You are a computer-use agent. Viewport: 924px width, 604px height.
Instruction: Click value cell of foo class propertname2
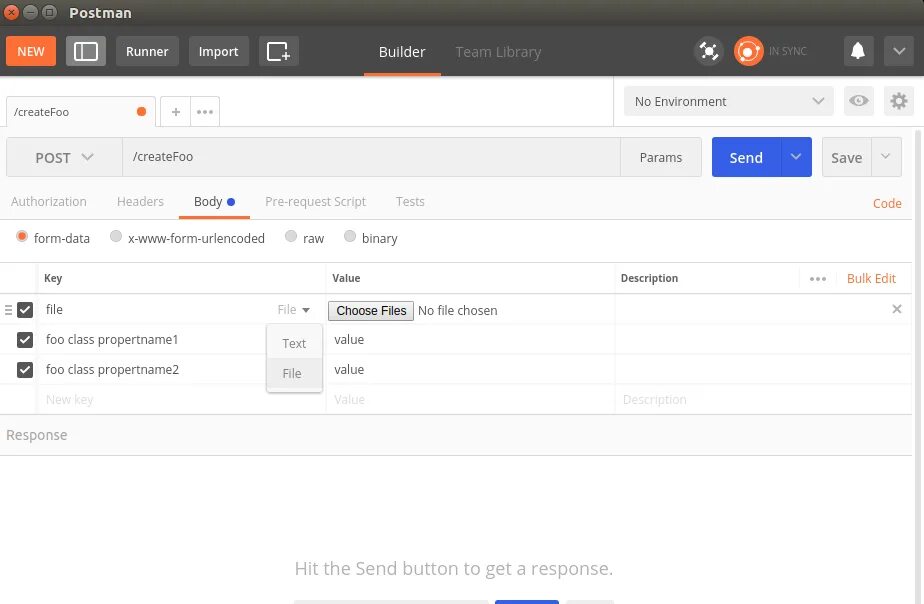470,369
